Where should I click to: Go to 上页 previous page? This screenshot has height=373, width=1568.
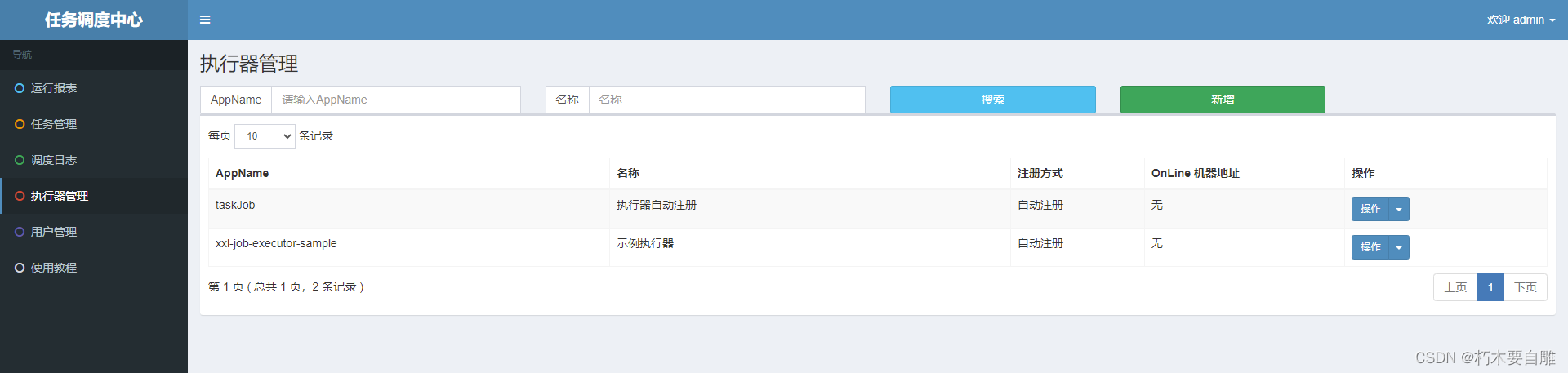pyautogui.click(x=1455, y=287)
